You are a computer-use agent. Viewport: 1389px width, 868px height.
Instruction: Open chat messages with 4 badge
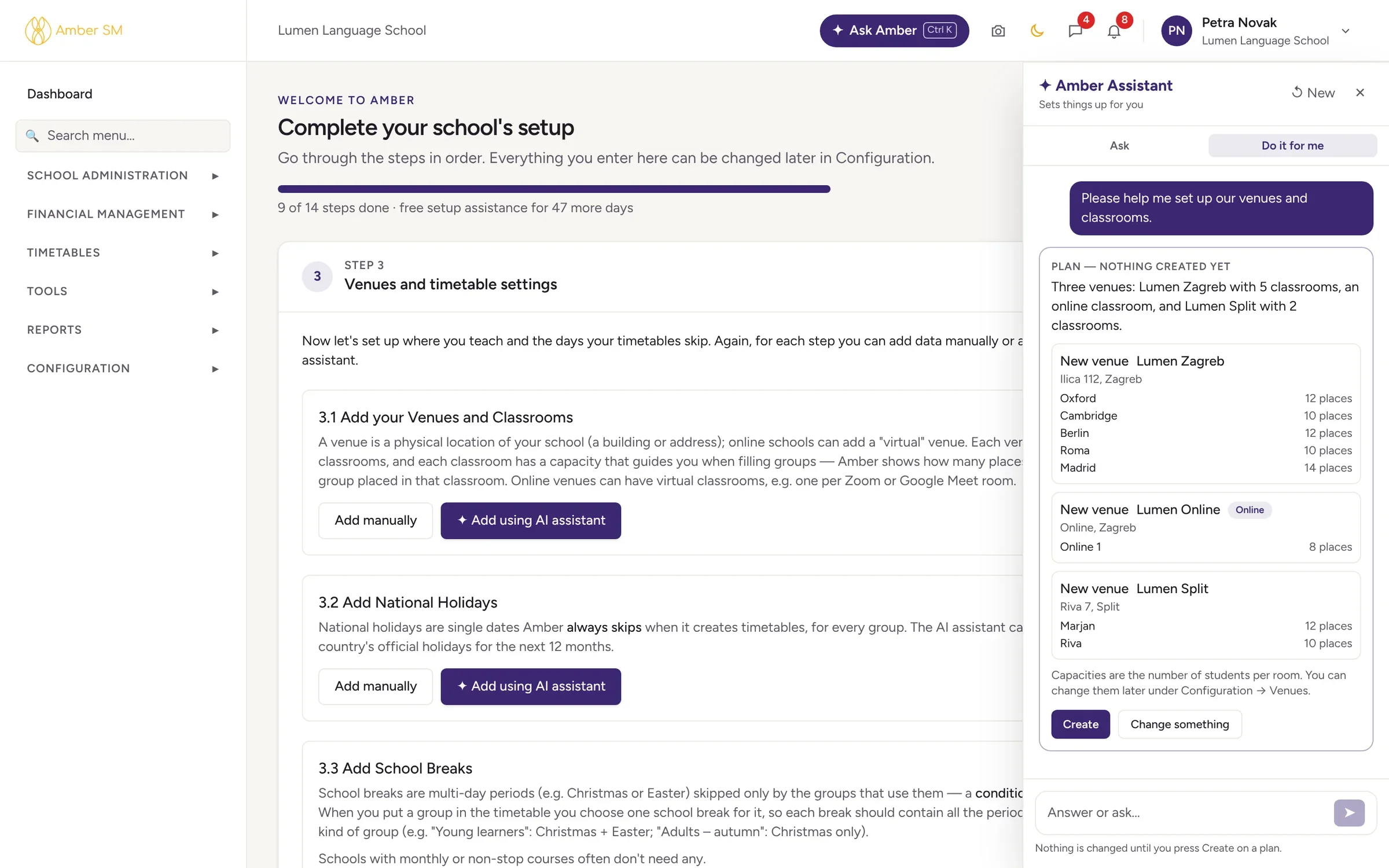(1075, 31)
